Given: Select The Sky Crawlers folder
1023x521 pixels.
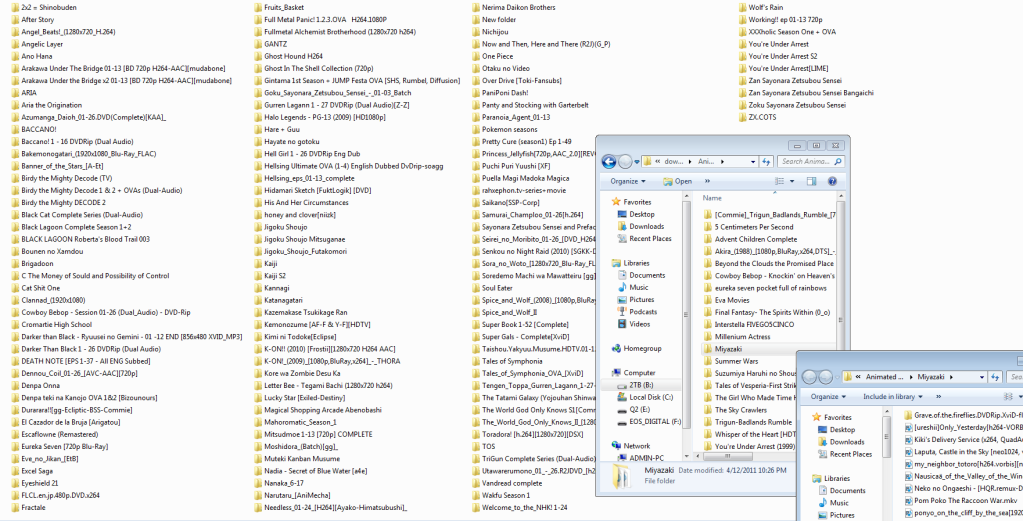Looking at the screenshot, I should pyautogui.click(x=735, y=409).
